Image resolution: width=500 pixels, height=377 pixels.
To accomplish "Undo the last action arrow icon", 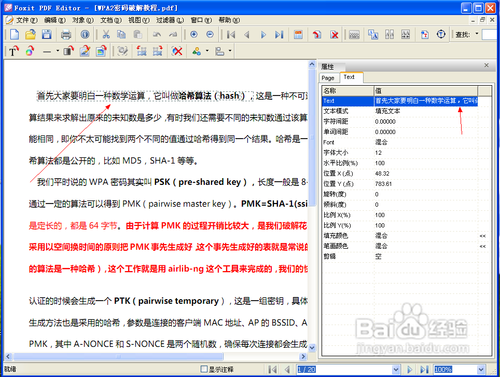I will point(157,34).
